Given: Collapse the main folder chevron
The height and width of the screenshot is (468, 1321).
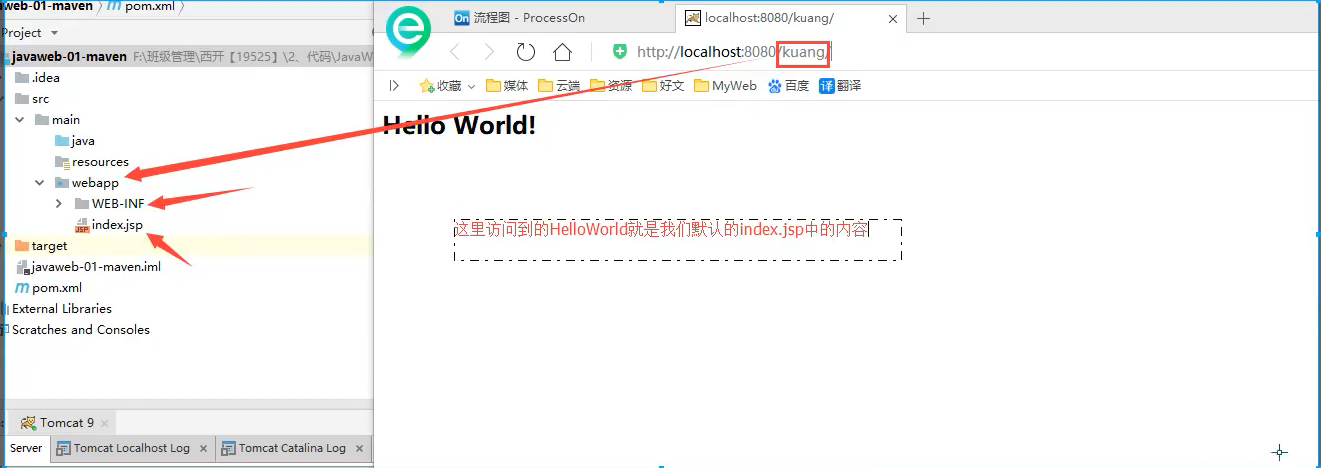Looking at the screenshot, I should [x=19, y=120].
